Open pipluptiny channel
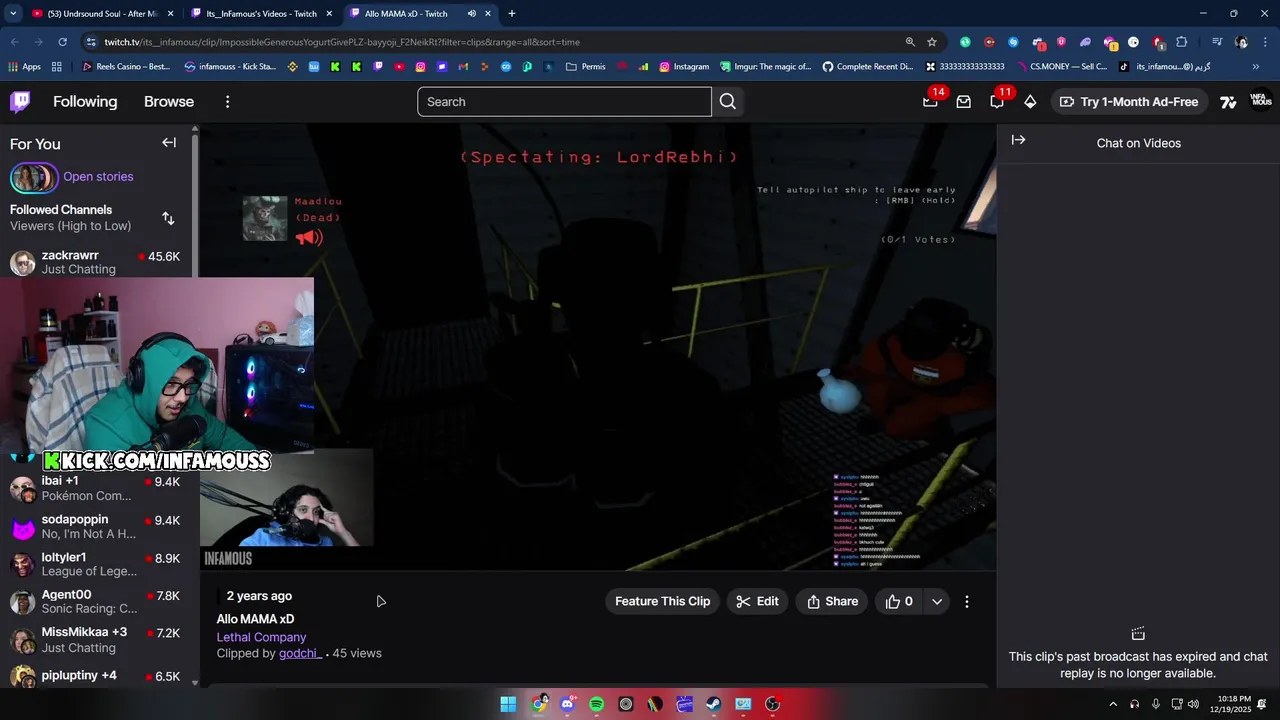Image resolution: width=1280 pixels, height=720 pixels. [x=98, y=677]
